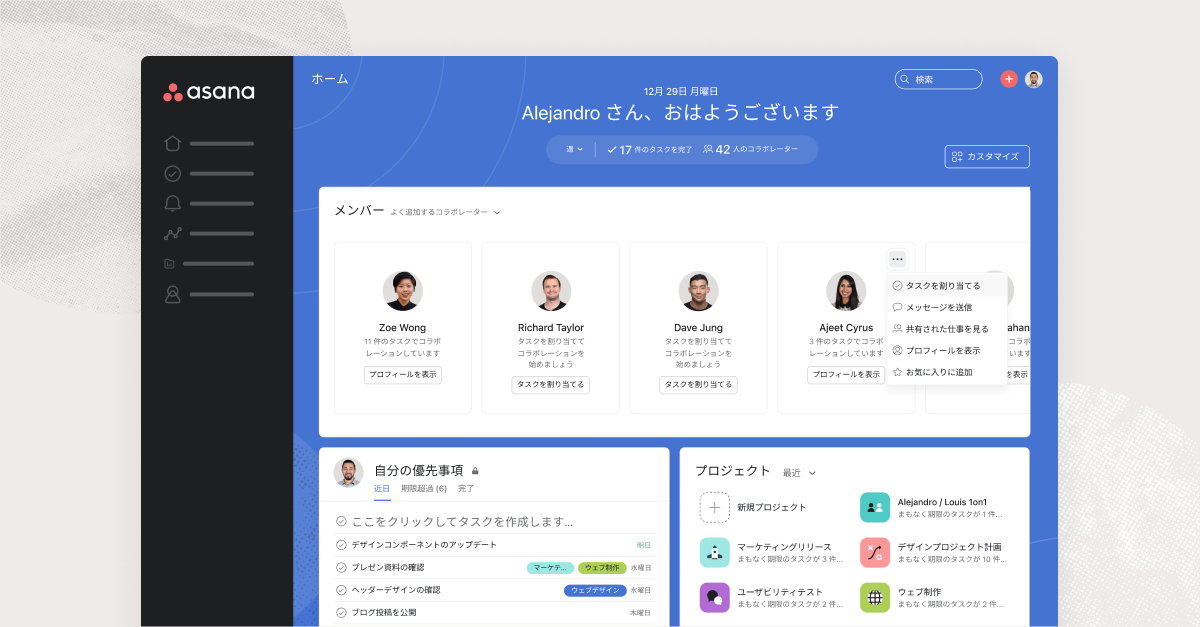1200x627 pixels.
Task: Click the 42 人のコラボレーター stat
Action: point(751,149)
